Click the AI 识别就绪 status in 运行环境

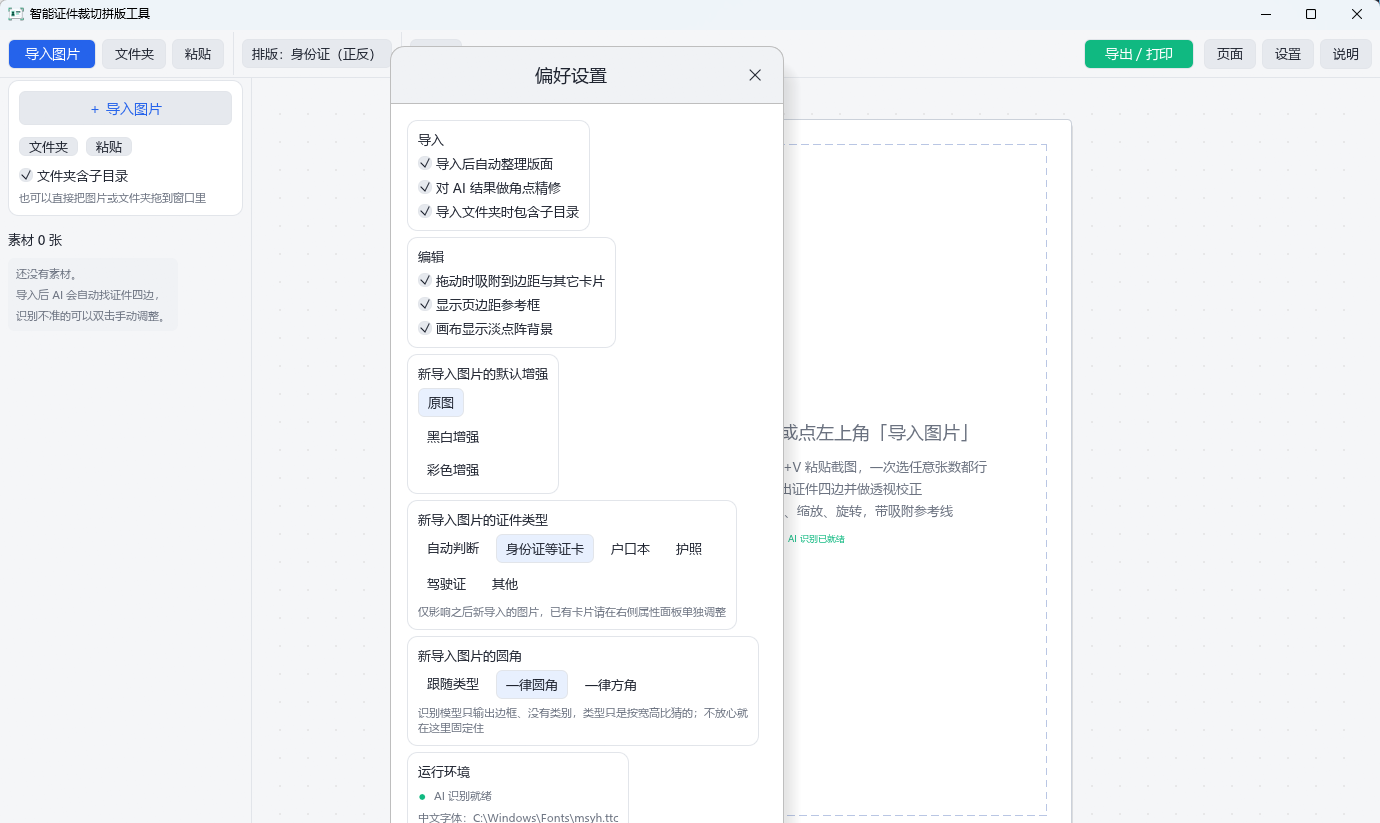coord(463,796)
